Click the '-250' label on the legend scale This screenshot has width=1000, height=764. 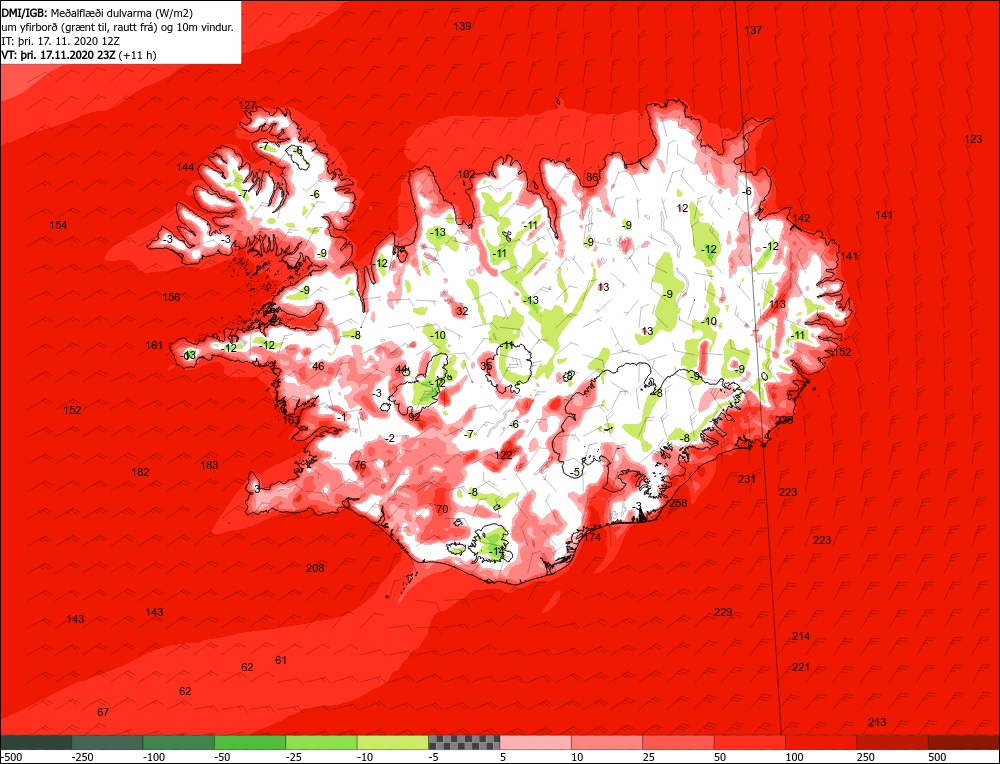coord(83,757)
